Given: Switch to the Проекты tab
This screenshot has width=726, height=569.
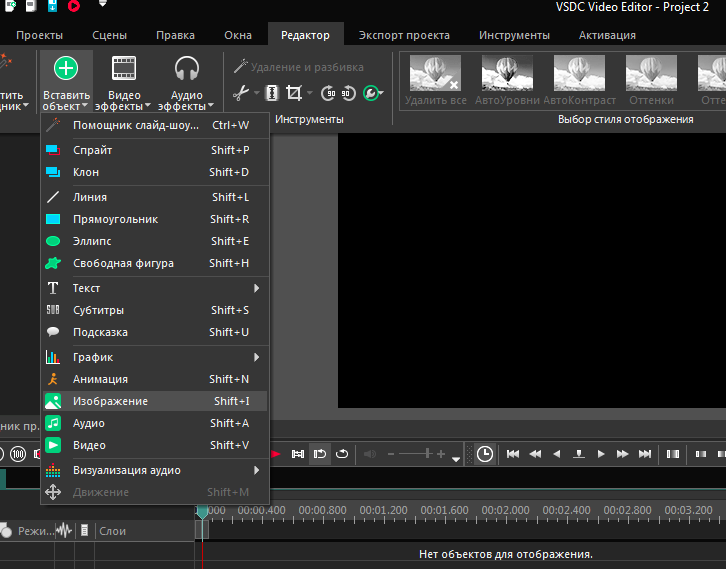Looking at the screenshot, I should (39, 35).
